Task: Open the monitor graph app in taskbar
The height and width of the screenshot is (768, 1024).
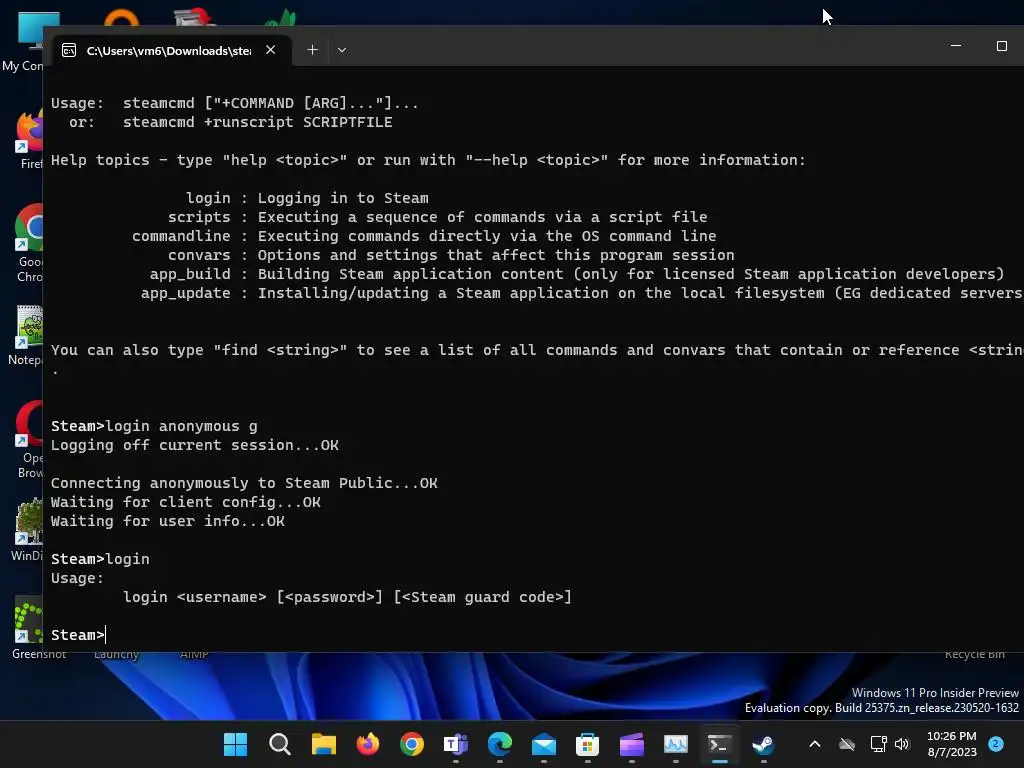Action: click(x=675, y=744)
